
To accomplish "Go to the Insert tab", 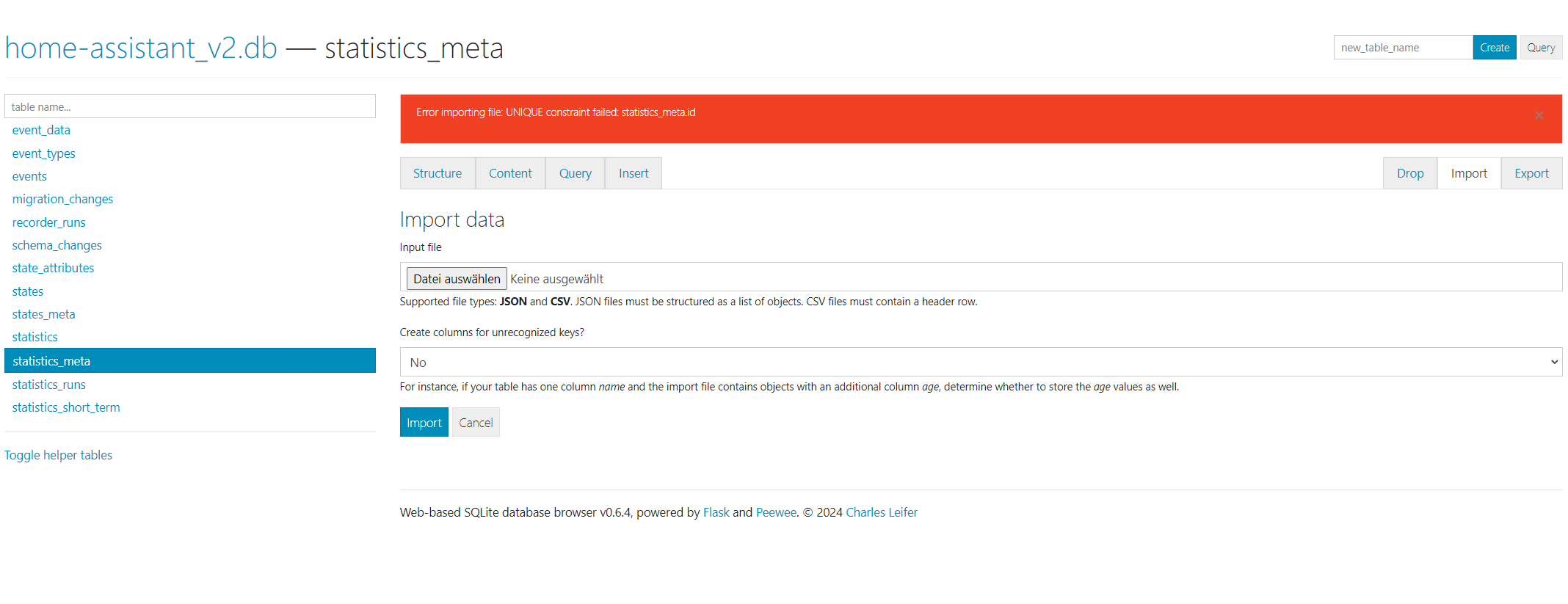I will click(634, 173).
